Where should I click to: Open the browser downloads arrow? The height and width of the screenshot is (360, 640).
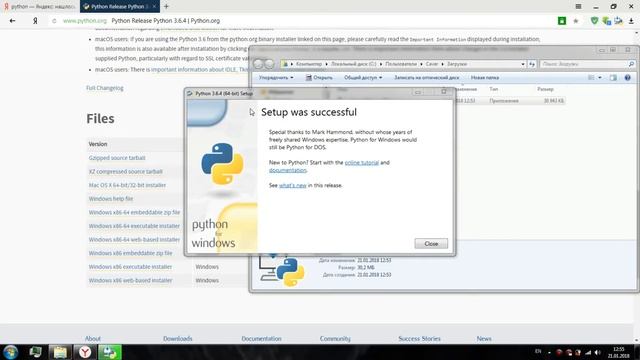pyautogui.click(x=631, y=21)
